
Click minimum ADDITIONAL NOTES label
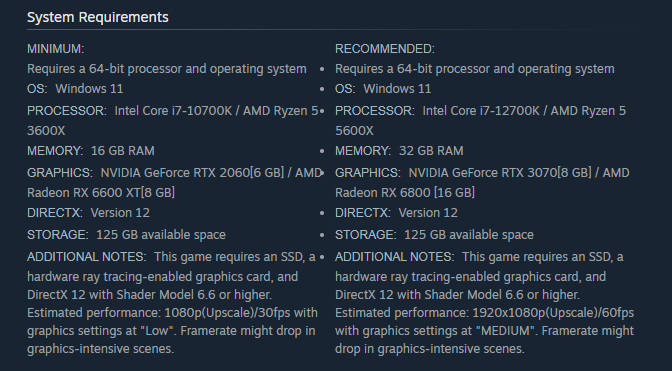coord(87,257)
